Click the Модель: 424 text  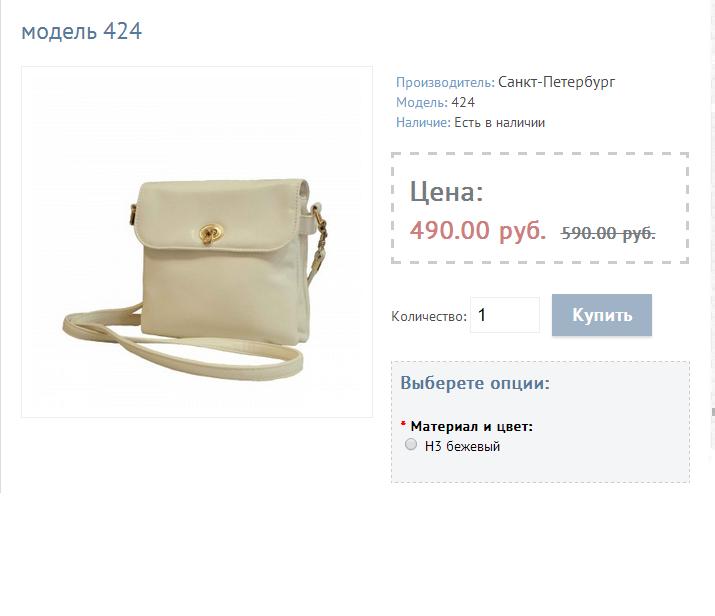(435, 103)
